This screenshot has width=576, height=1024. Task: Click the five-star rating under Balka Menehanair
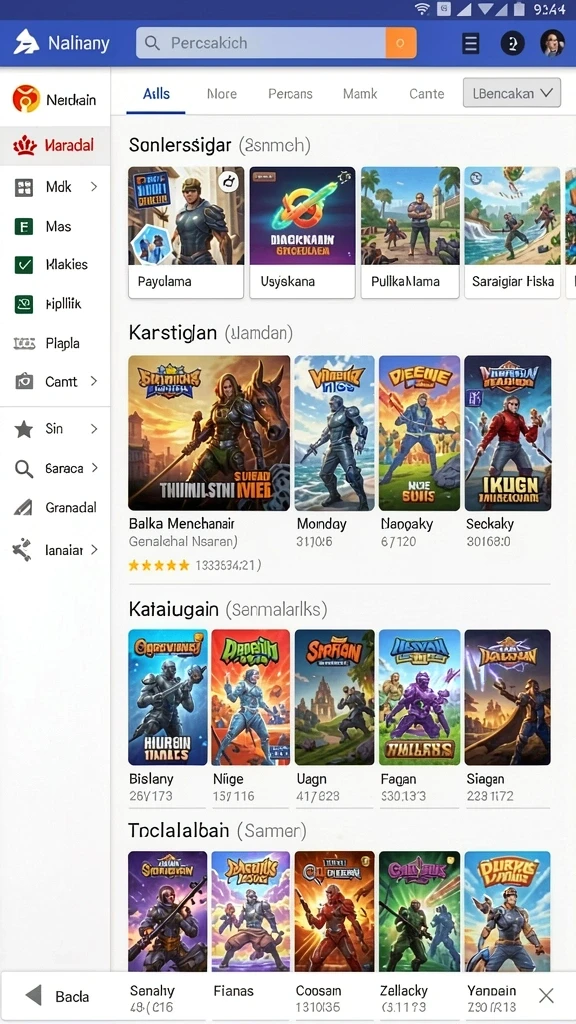click(159, 566)
